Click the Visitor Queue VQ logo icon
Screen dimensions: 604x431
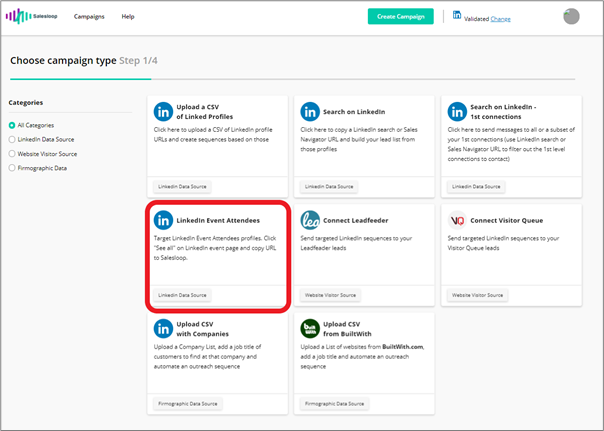click(x=457, y=220)
